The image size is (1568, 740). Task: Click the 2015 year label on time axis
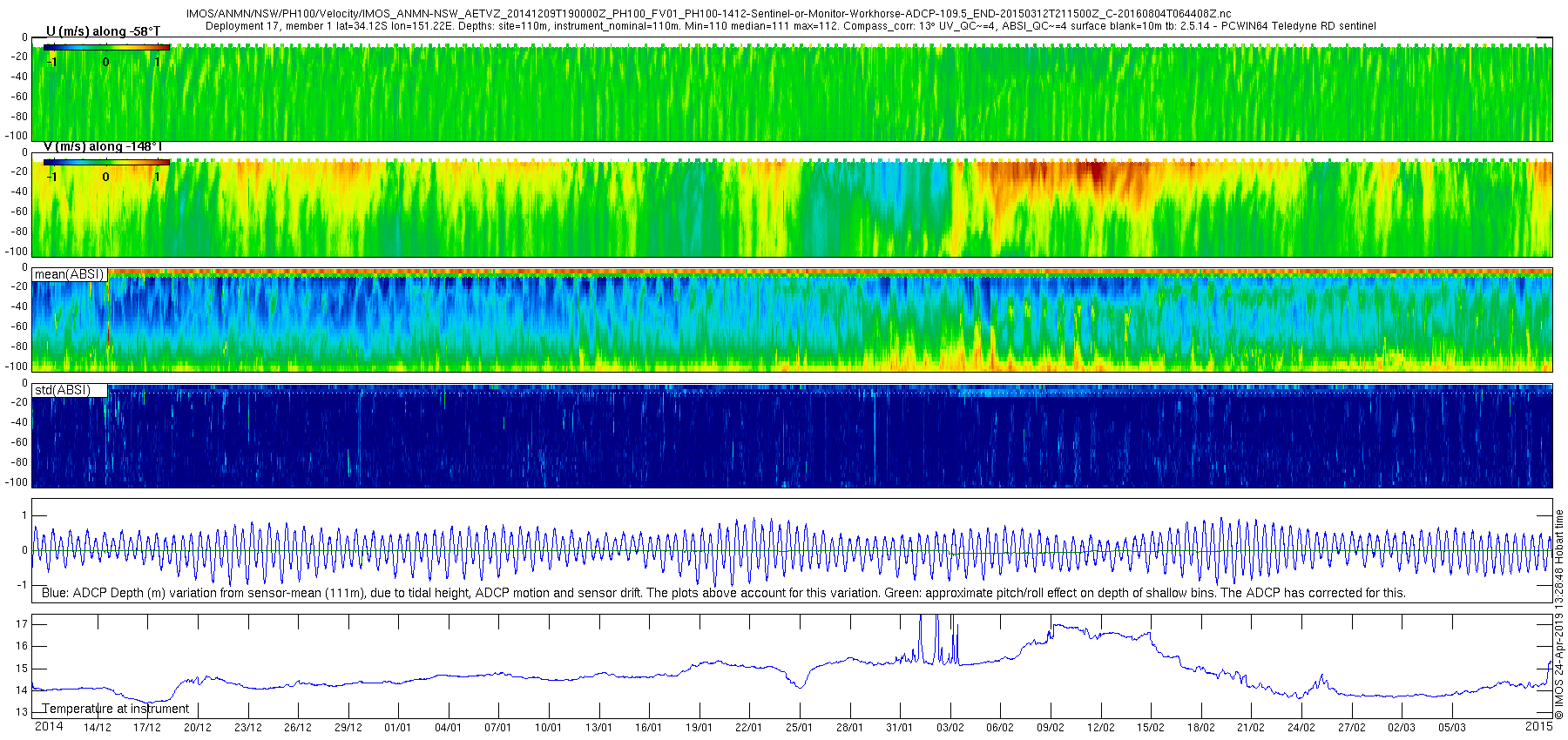pos(1538,726)
